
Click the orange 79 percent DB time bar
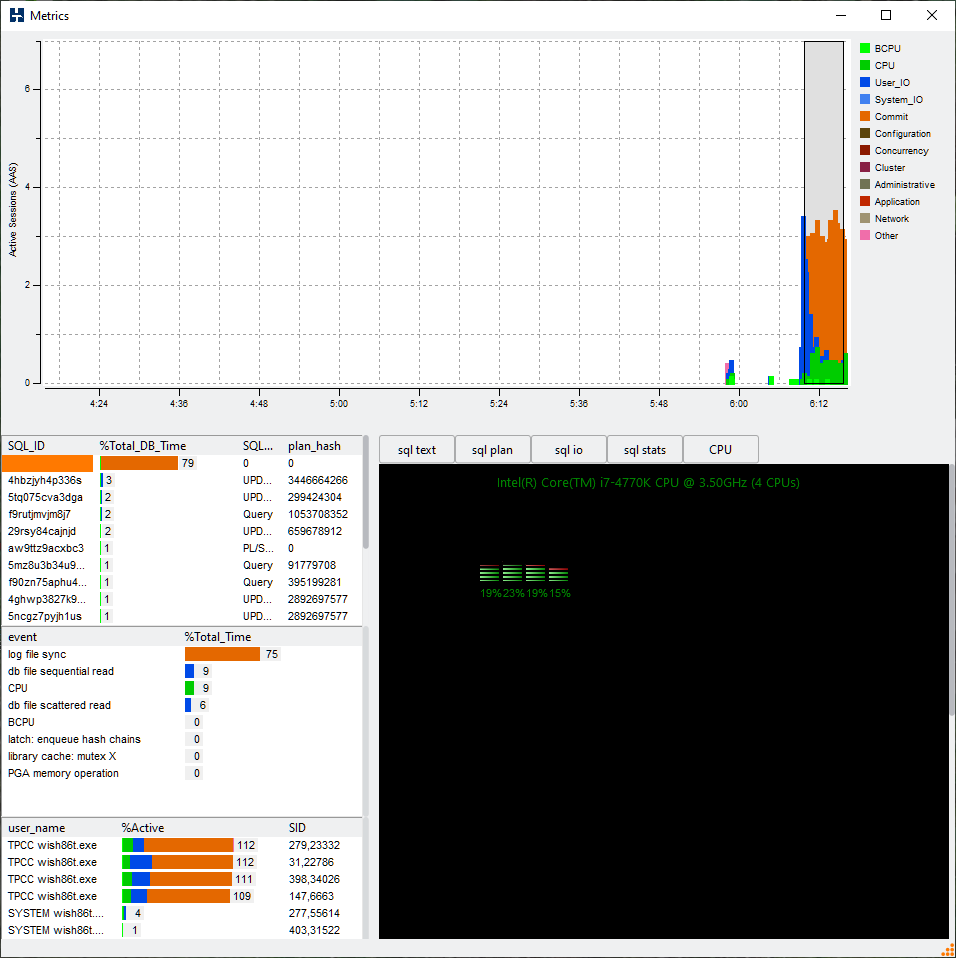point(139,463)
